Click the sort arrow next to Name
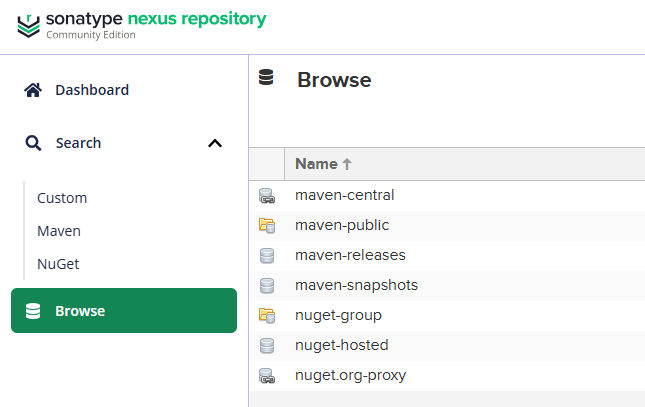This screenshot has width=645, height=407. click(347, 164)
